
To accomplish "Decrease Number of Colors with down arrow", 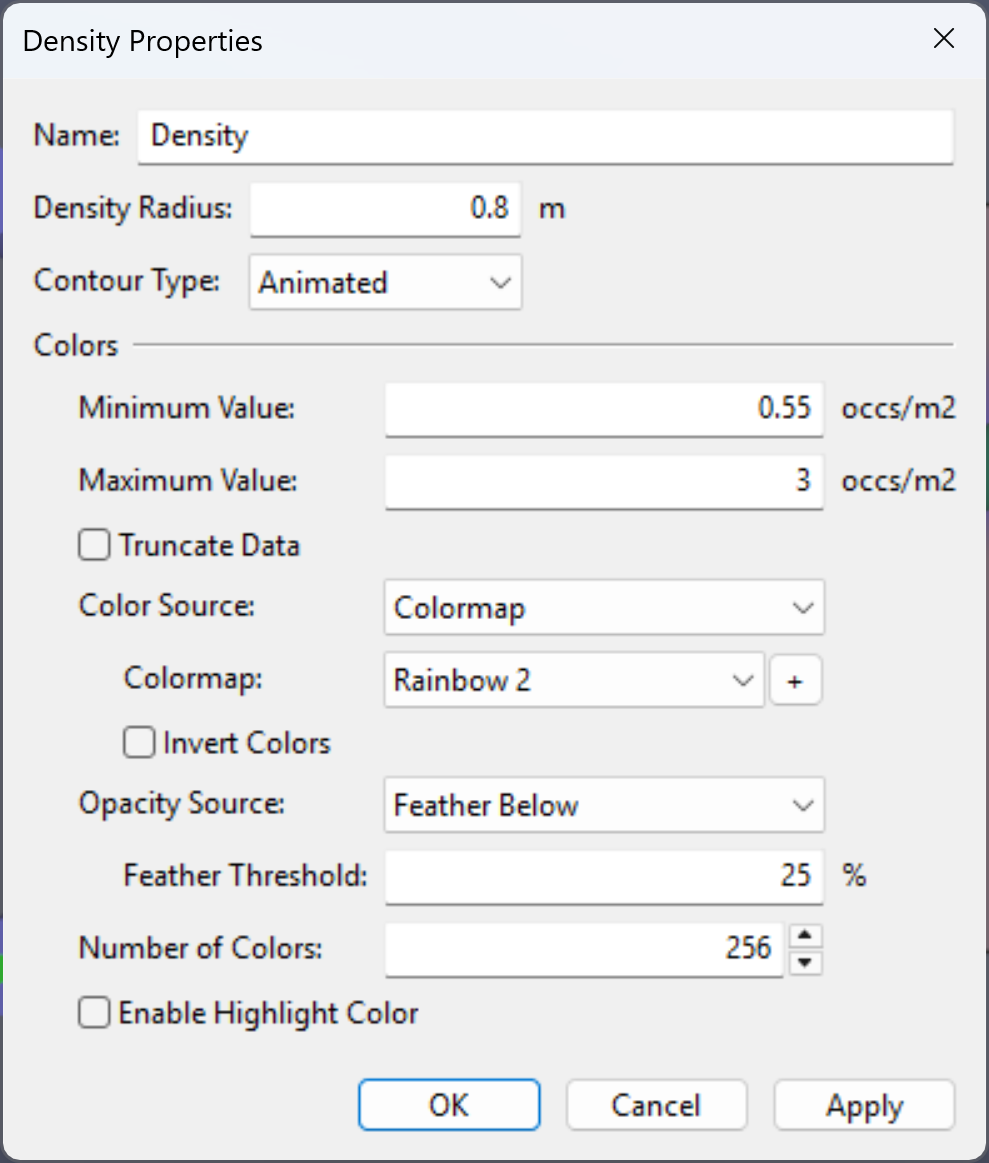I will [805, 962].
